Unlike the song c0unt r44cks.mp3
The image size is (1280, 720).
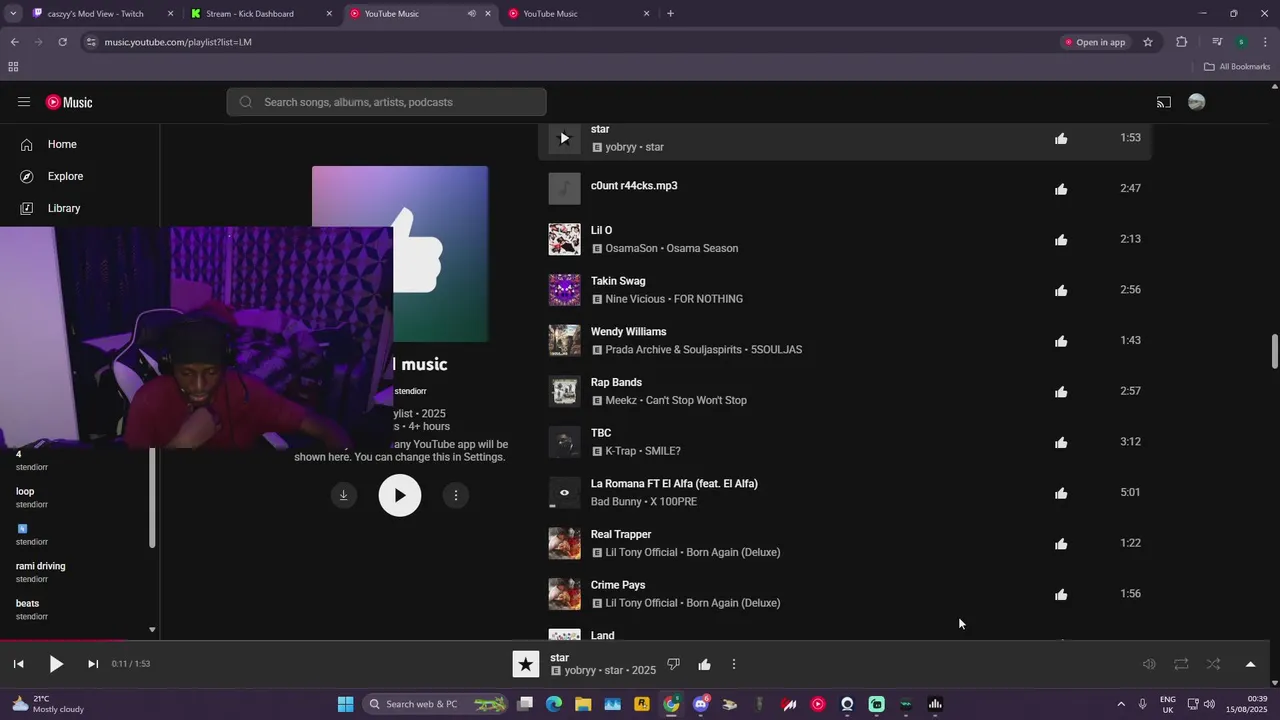(1061, 189)
